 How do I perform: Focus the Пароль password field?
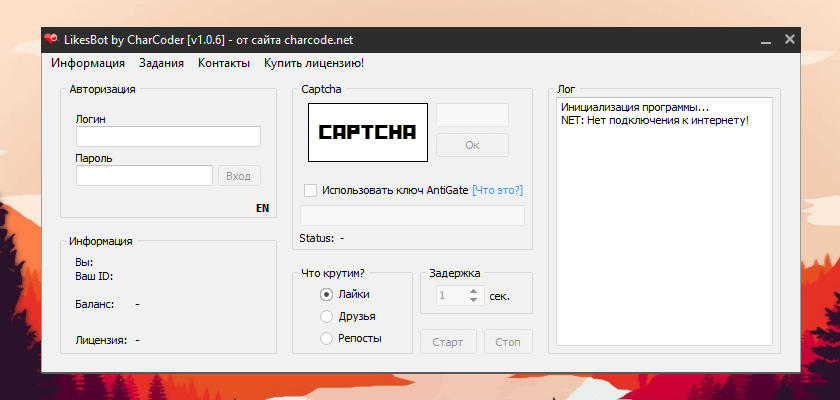point(144,176)
